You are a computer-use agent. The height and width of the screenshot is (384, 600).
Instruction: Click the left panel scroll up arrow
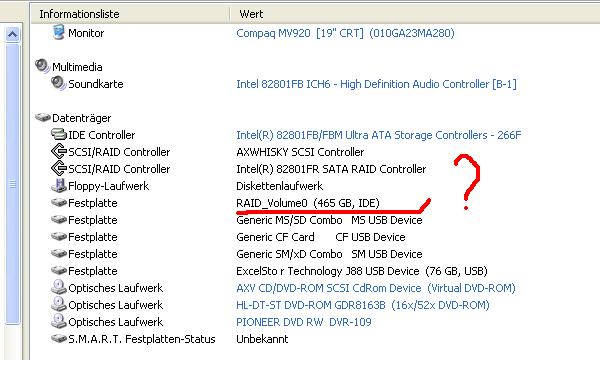click(12, 35)
